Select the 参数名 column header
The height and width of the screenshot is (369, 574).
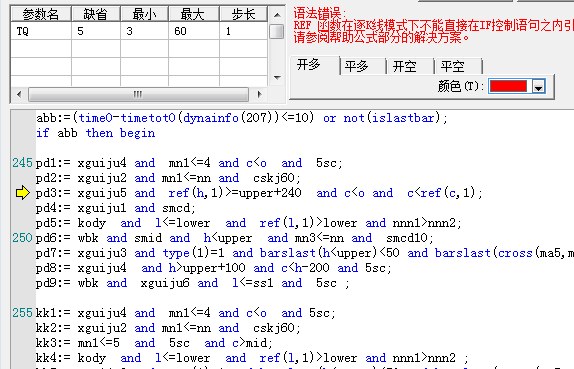(x=41, y=14)
